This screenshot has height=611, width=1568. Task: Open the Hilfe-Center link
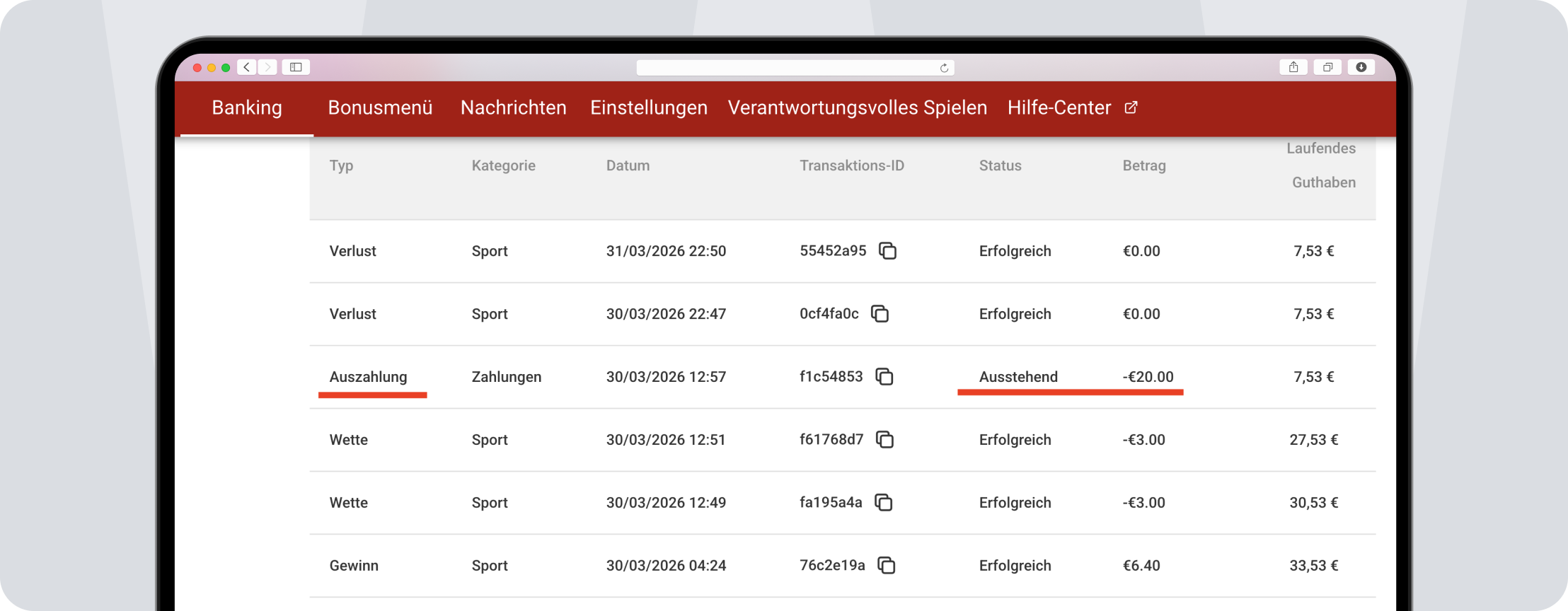click(x=1059, y=107)
